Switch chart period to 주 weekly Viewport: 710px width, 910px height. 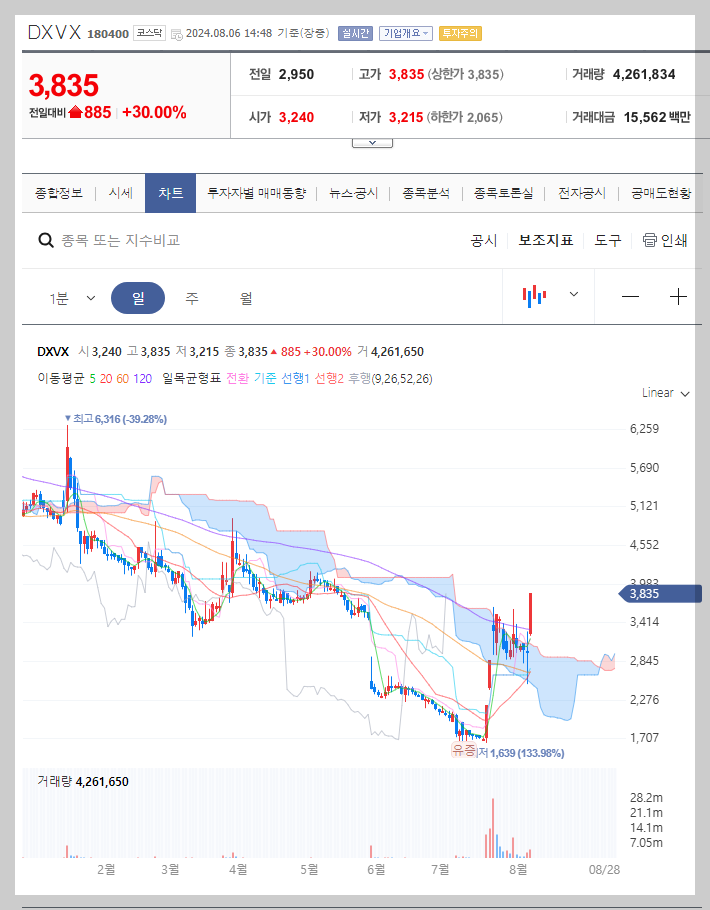pyautogui.click(x=191, y=296)
